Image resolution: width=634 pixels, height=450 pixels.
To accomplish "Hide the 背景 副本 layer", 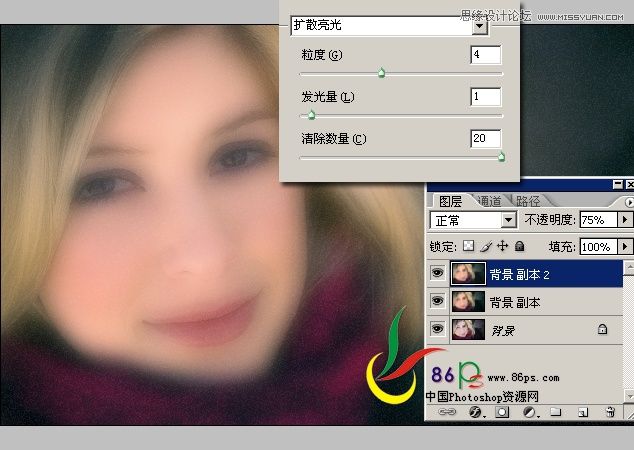I will (437, 301).
